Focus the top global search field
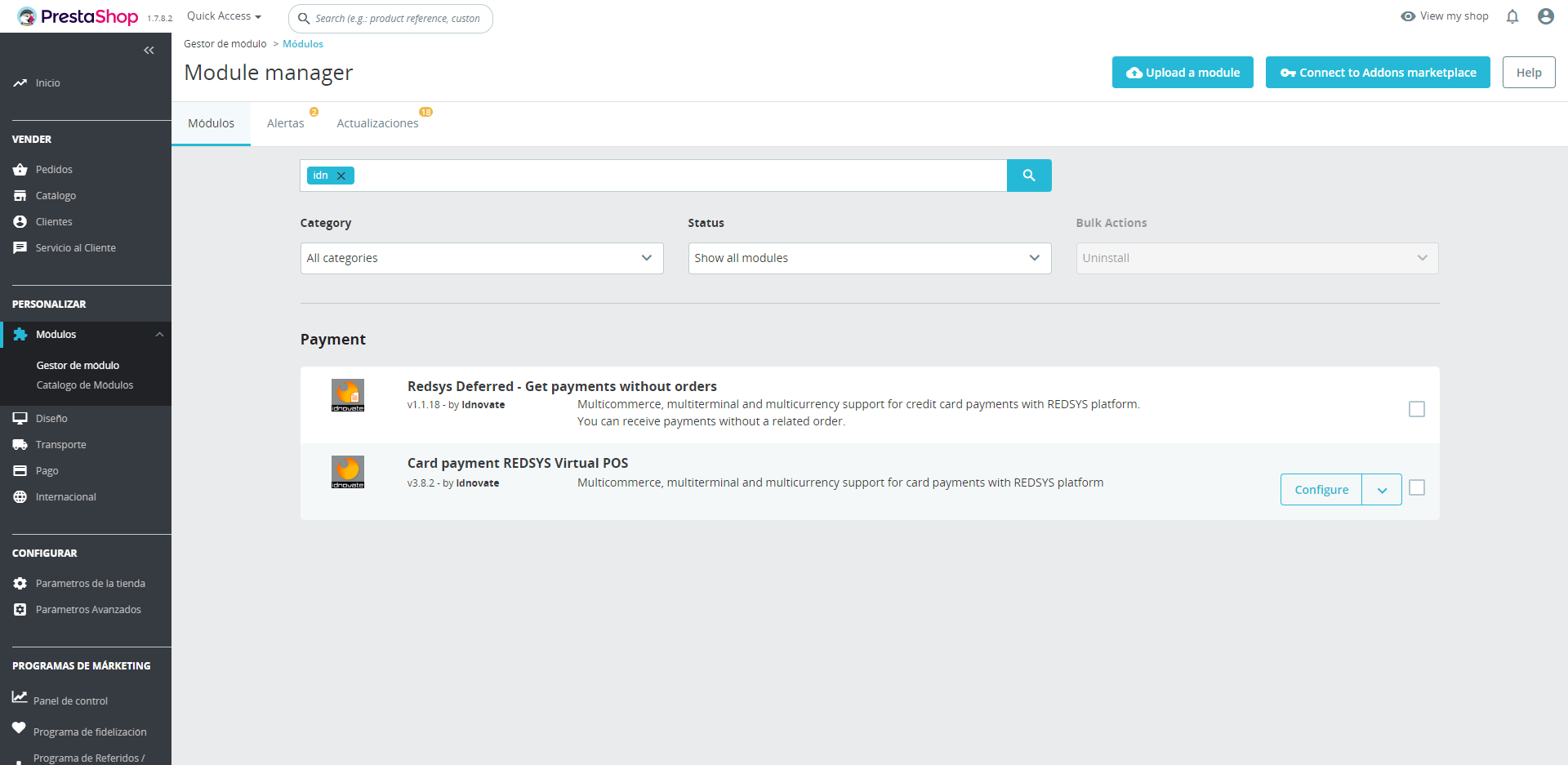The width and height of the screenshot is (1568, 765). [390, 18]
